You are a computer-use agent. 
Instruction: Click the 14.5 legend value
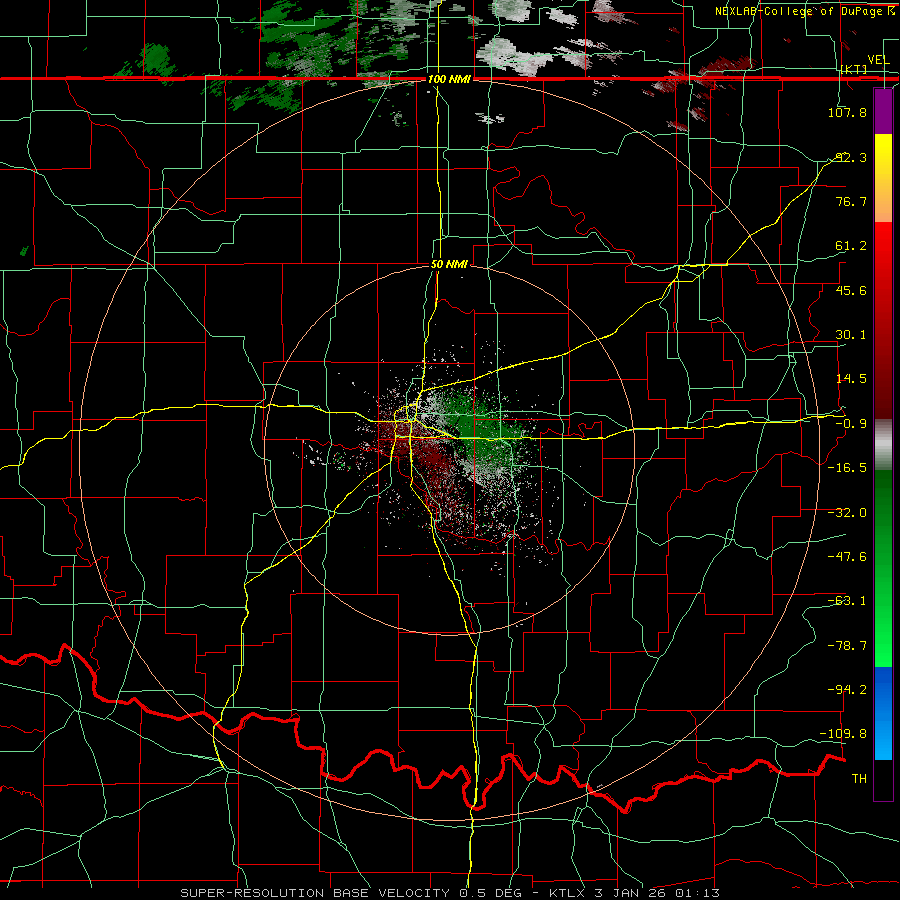click(850, 379)
